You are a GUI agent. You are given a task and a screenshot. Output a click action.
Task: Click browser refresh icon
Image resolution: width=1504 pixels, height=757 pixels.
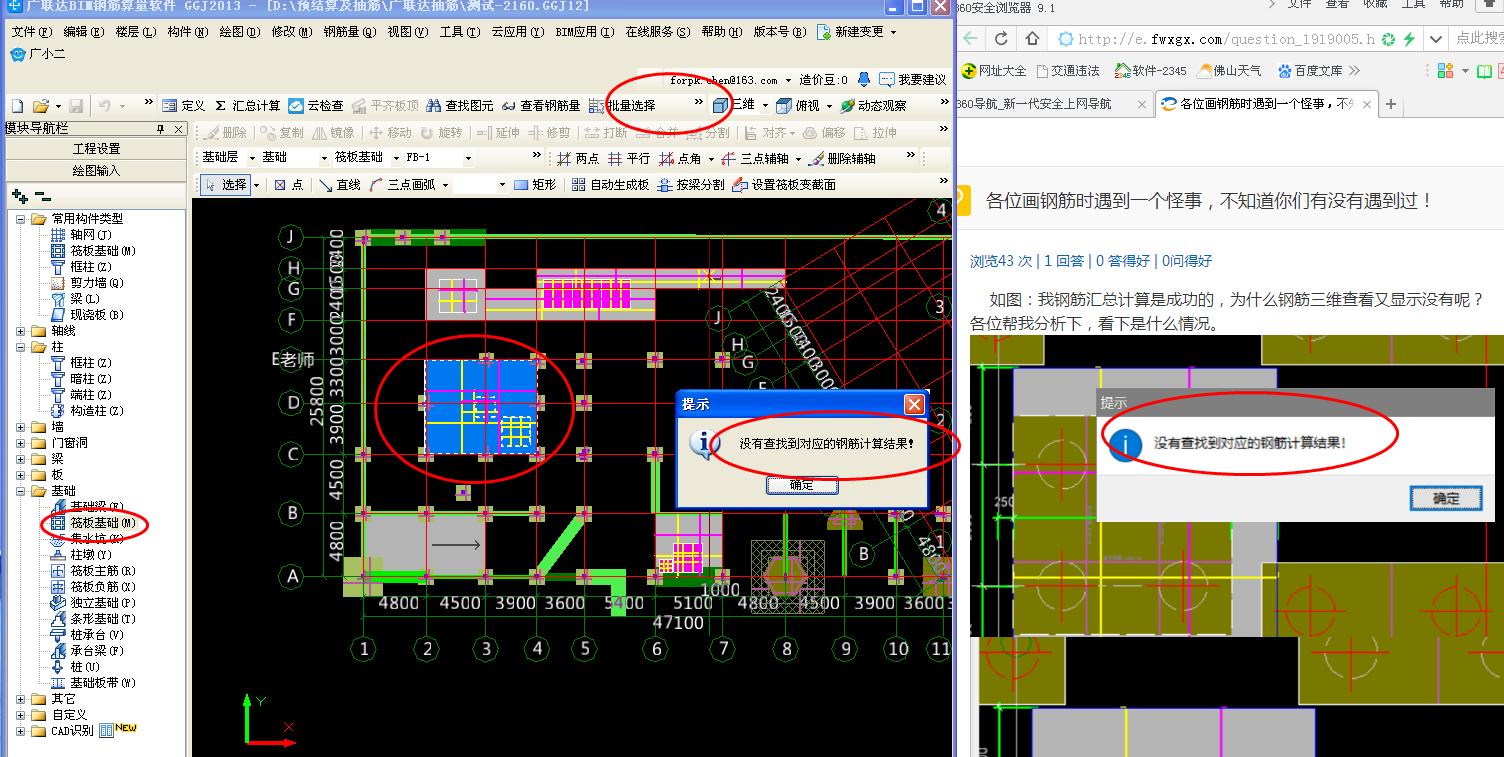click(1001, 39)
